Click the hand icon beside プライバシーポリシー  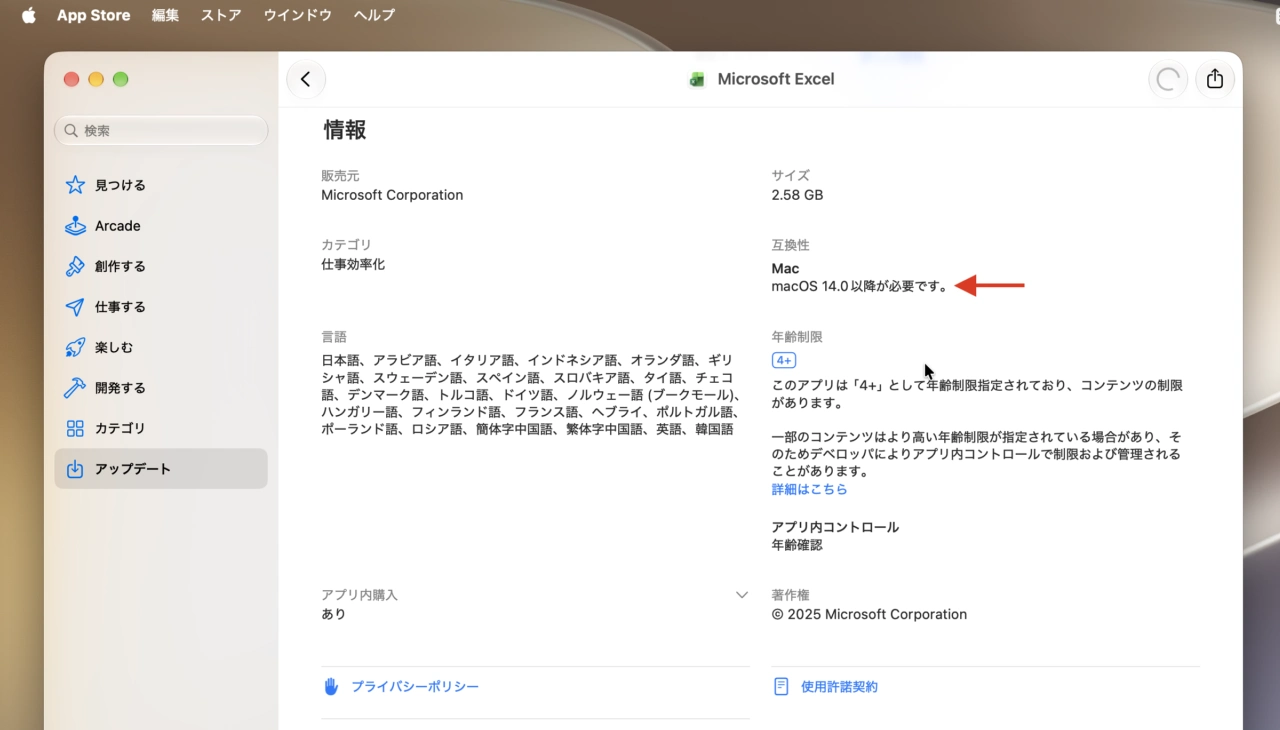[331, 687]
